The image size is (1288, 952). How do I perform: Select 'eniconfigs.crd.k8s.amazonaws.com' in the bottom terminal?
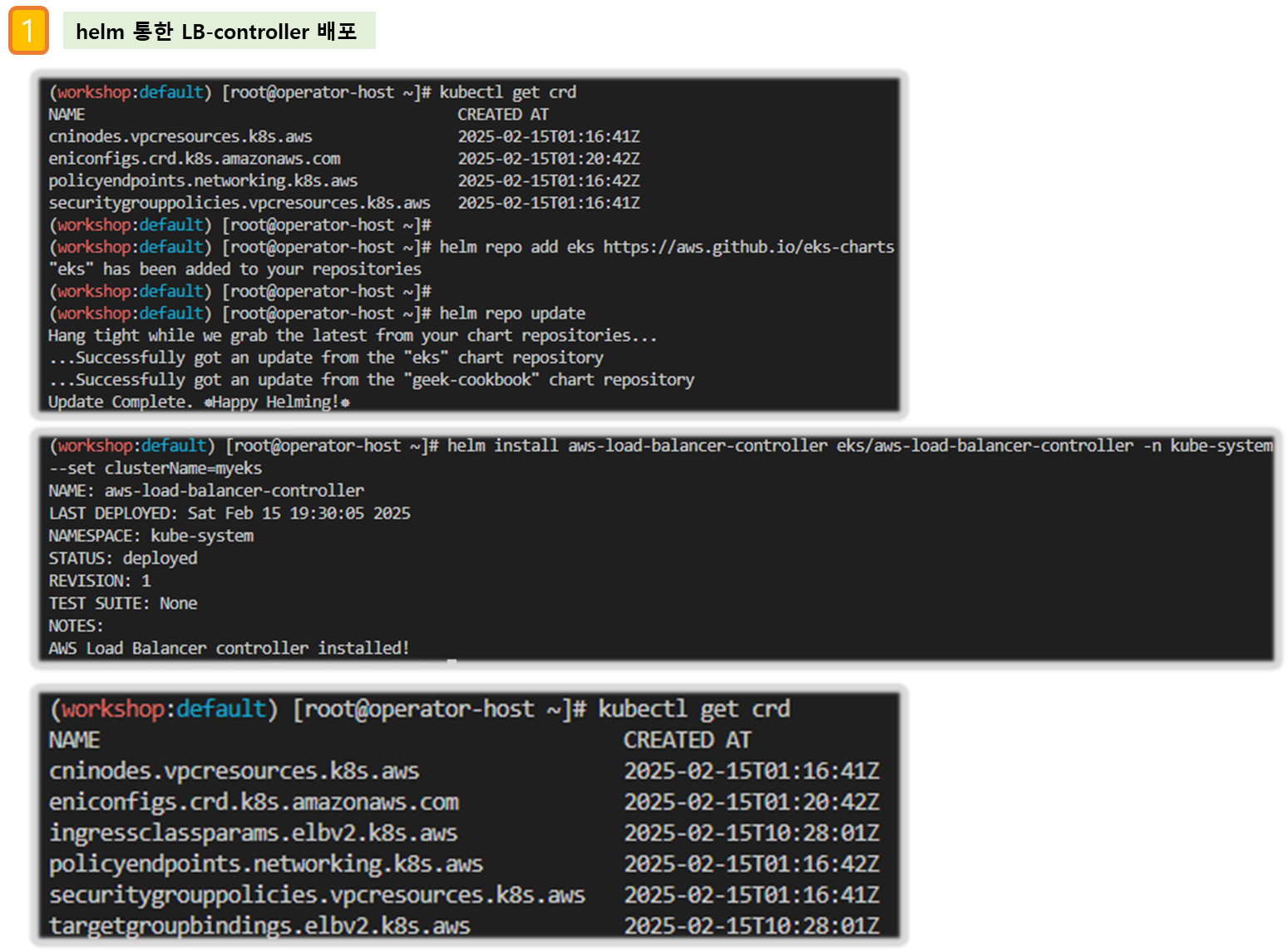click(254, 802)
